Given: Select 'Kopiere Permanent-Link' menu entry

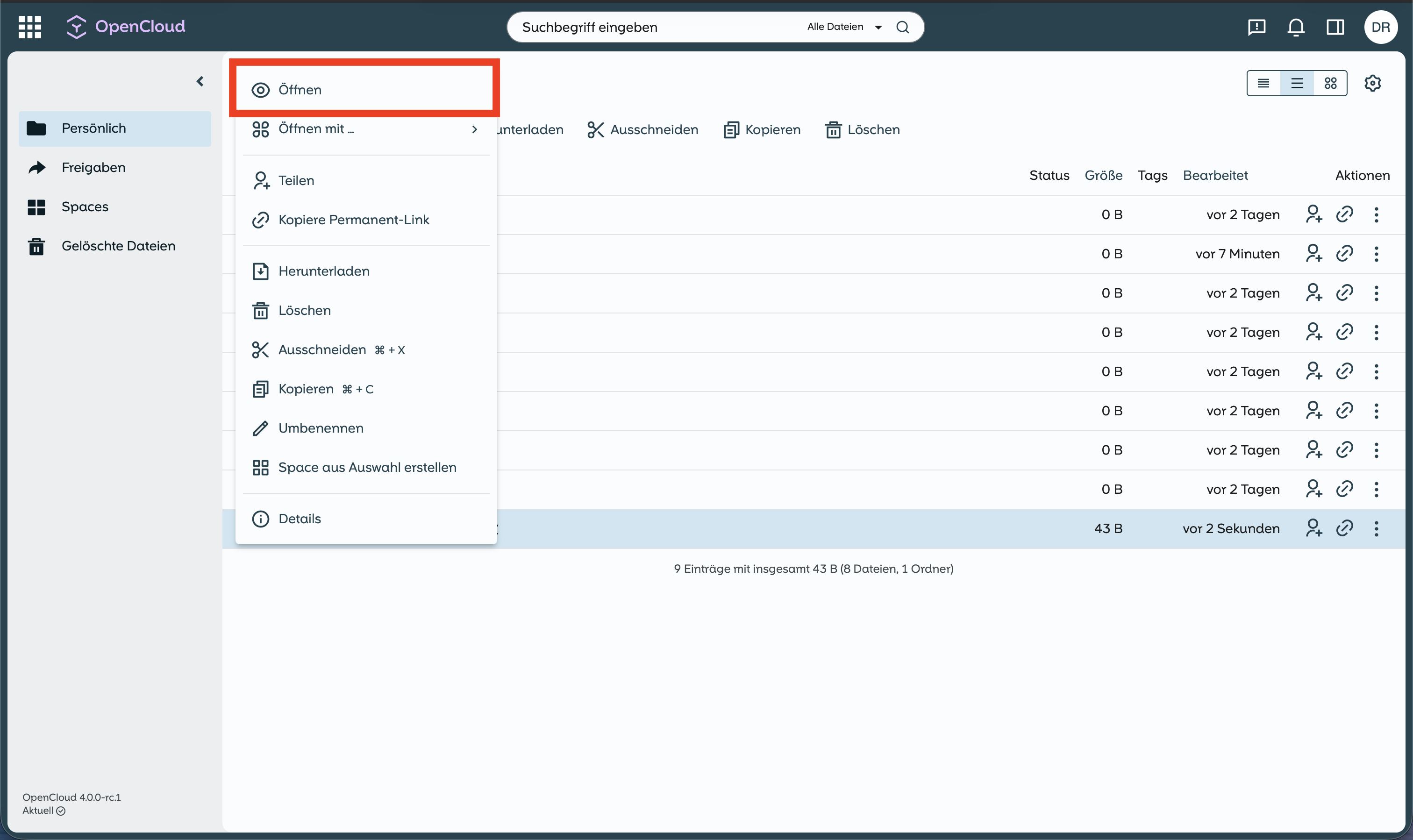Looking at the screenshot, I should pos(353,220).
